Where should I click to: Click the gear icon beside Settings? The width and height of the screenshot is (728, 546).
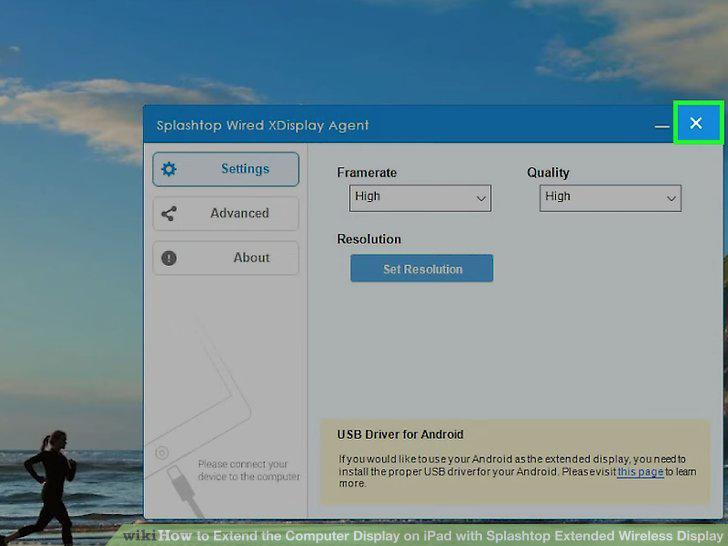point(169,169)
